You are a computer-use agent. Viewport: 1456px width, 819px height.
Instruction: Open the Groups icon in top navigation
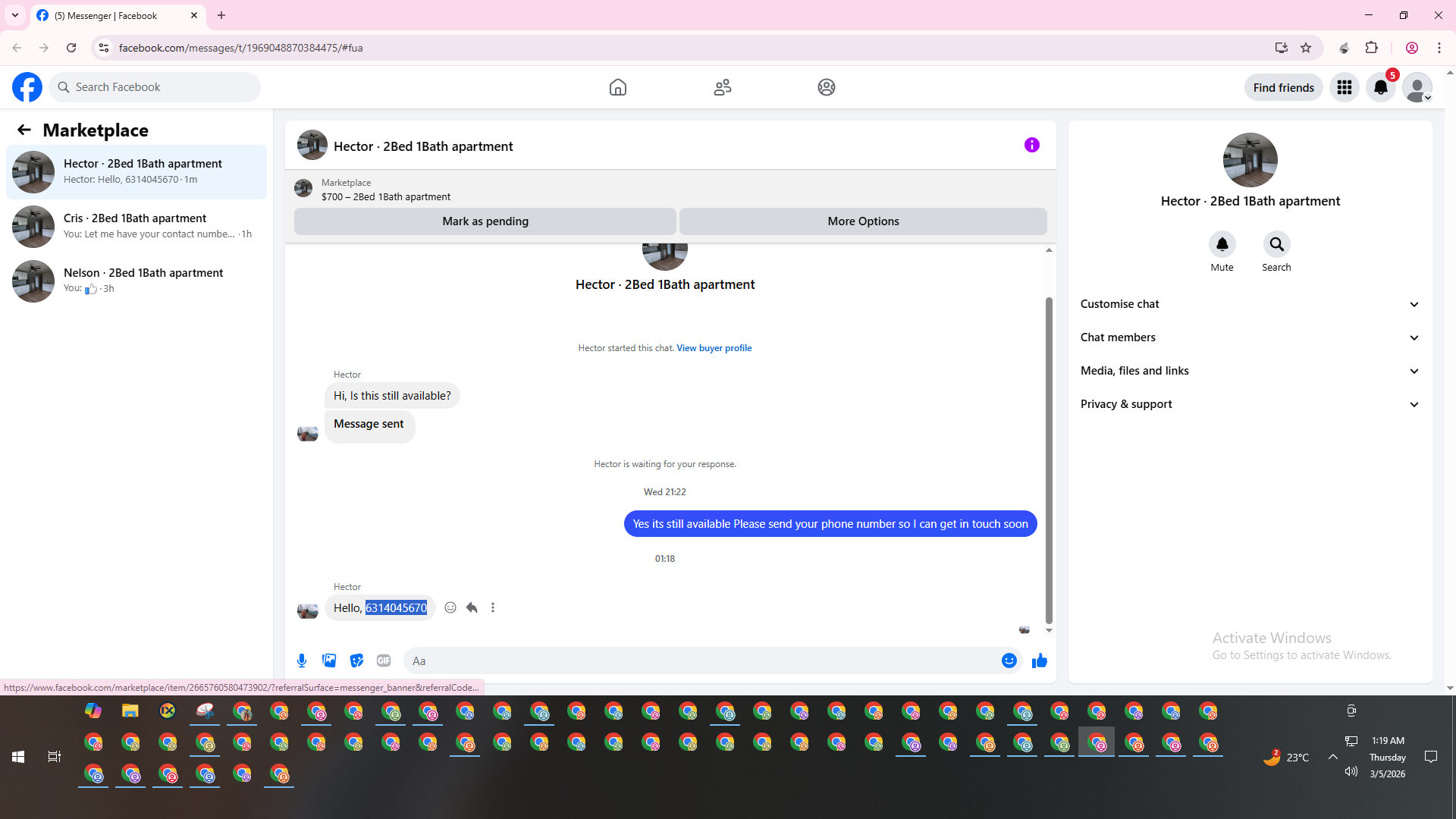(827, 87)
